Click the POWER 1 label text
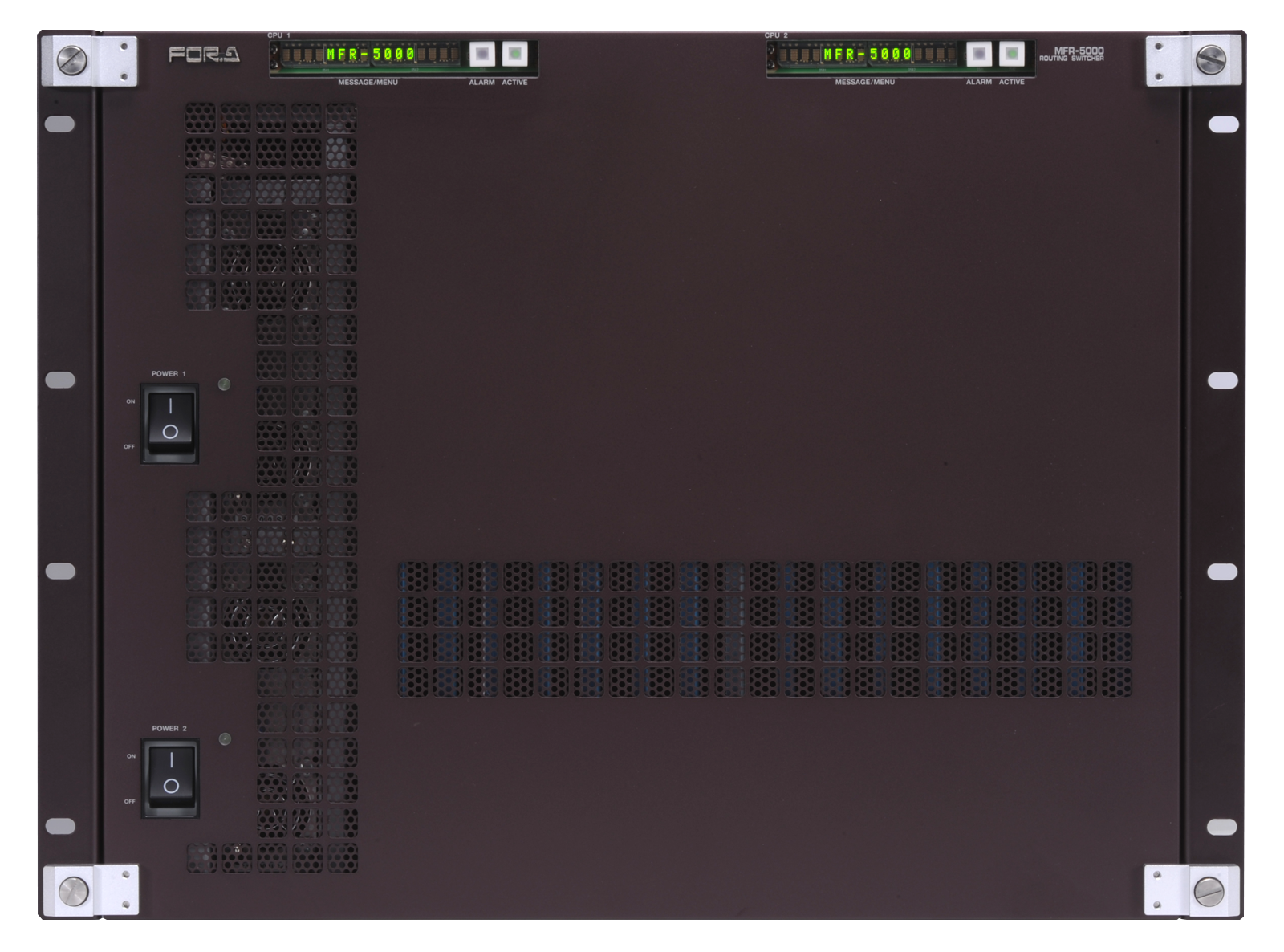The width and height of the screenshot is (1284, 952). [169, 374]
